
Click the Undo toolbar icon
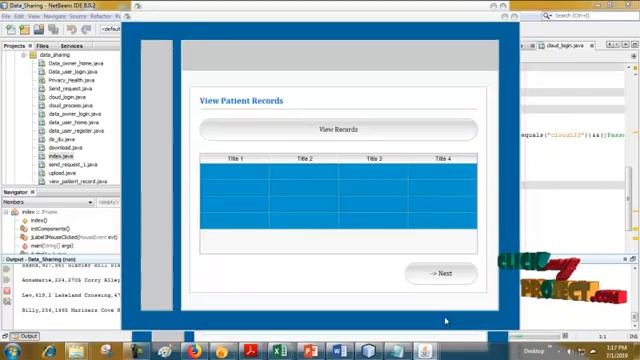tap(72, 29)
